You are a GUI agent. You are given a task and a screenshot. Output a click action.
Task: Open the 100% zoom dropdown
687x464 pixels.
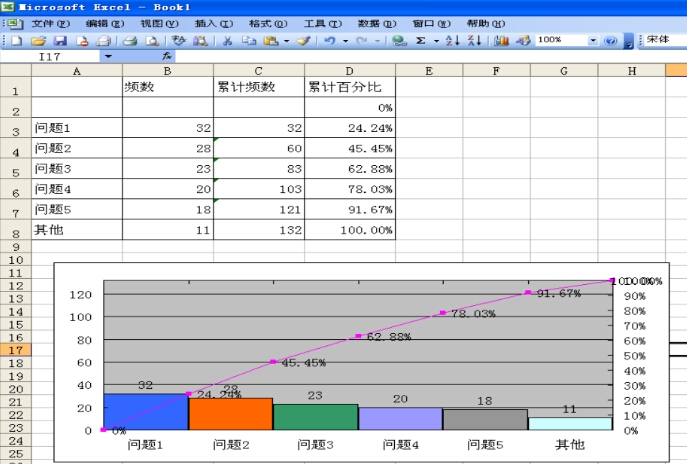pyautogui.click(x=594, y=41)
